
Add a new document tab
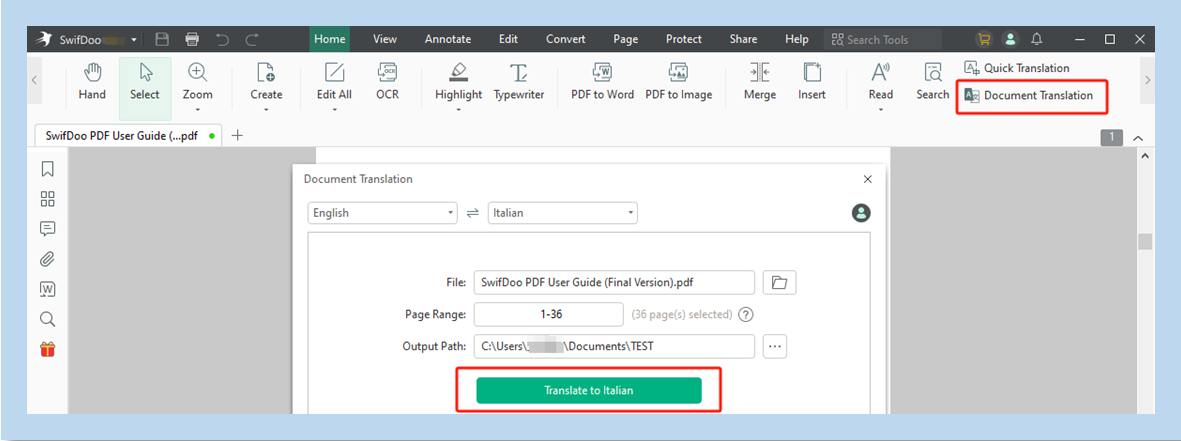(x=237, y=135)
